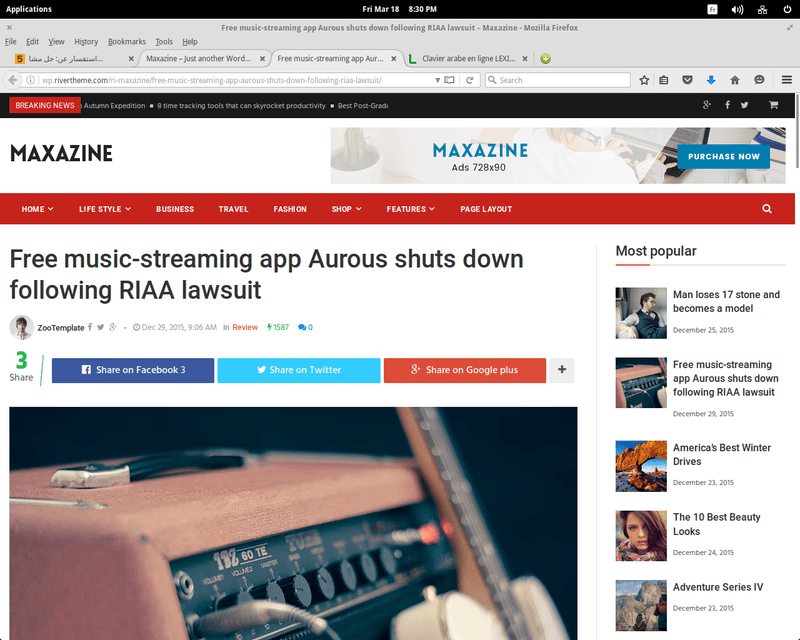
Task: Open 'America's Best Winter Drives' article
Action: [721, 454]
